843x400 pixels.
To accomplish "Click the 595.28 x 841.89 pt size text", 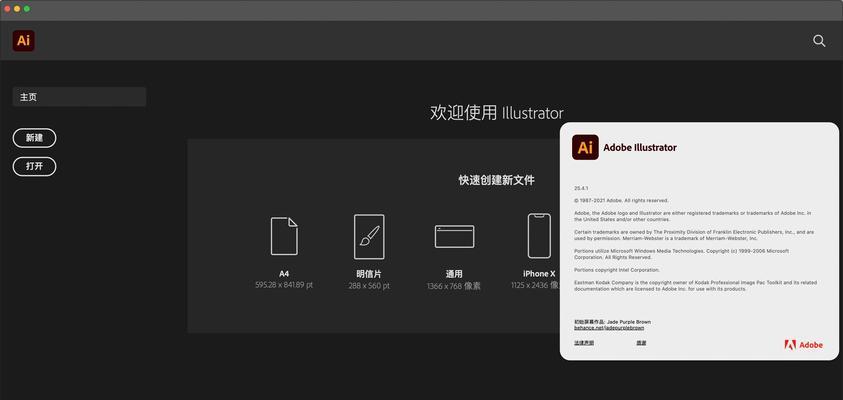I will click(284, 285).
